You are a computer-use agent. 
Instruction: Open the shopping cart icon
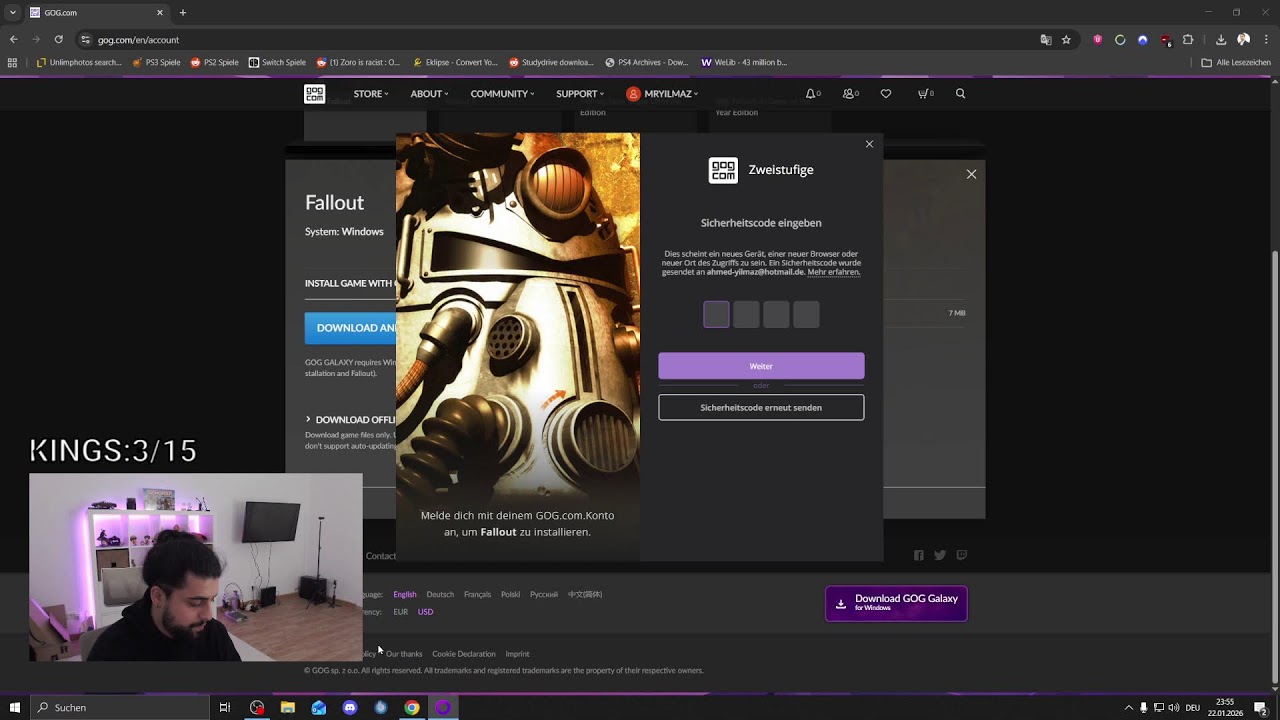(925, 94)
